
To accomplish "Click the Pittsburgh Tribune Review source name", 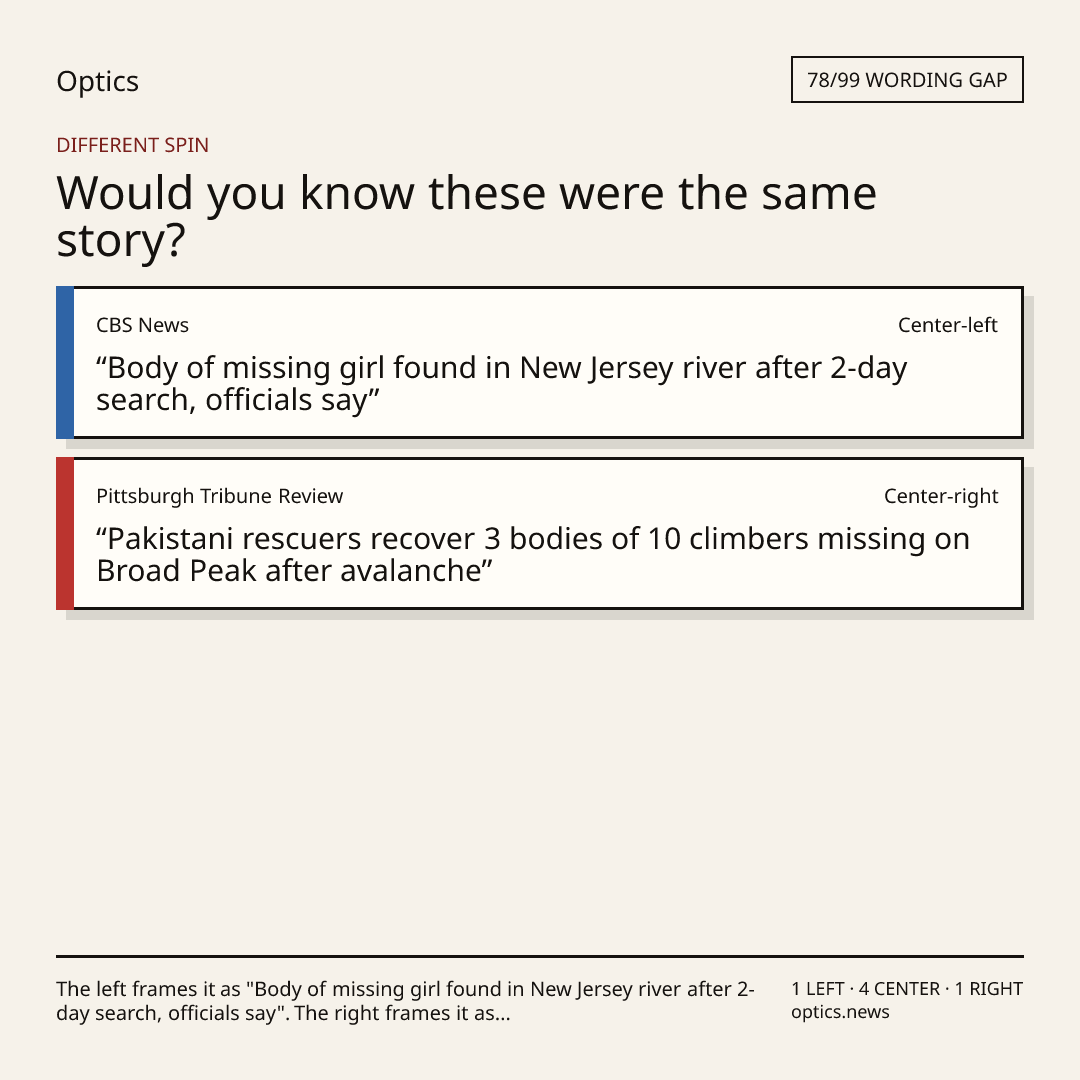I will point(220,496).
